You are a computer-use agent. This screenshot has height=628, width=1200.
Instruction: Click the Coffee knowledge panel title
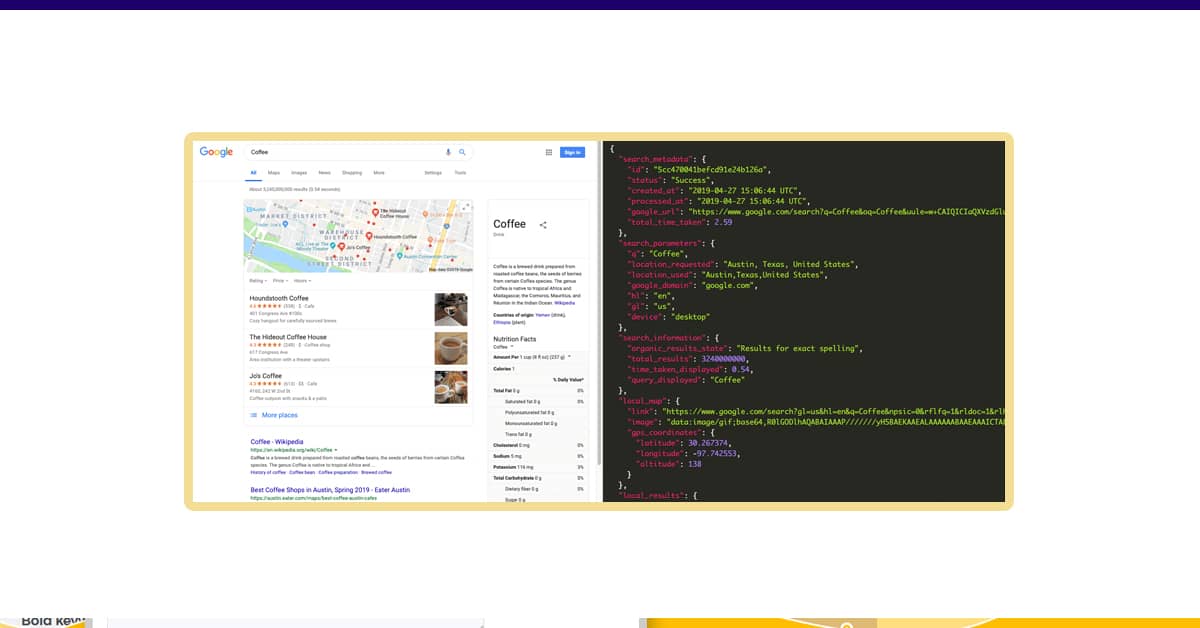[x=510, y=224]
